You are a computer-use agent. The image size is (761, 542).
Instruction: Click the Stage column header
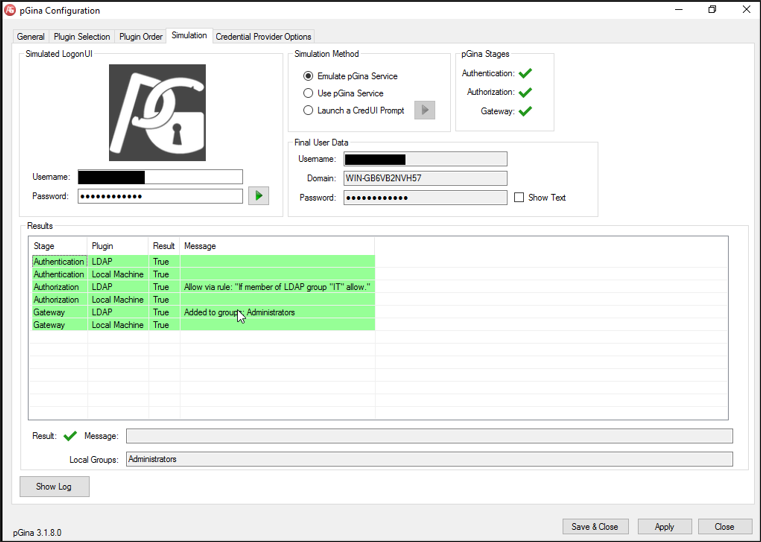[x=58, y=246]
